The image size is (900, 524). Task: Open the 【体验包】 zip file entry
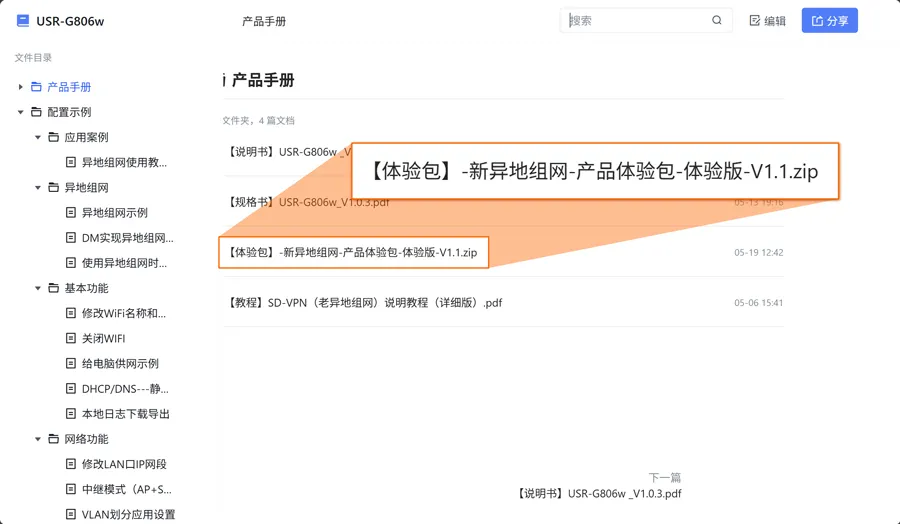(x=353, y=253)
